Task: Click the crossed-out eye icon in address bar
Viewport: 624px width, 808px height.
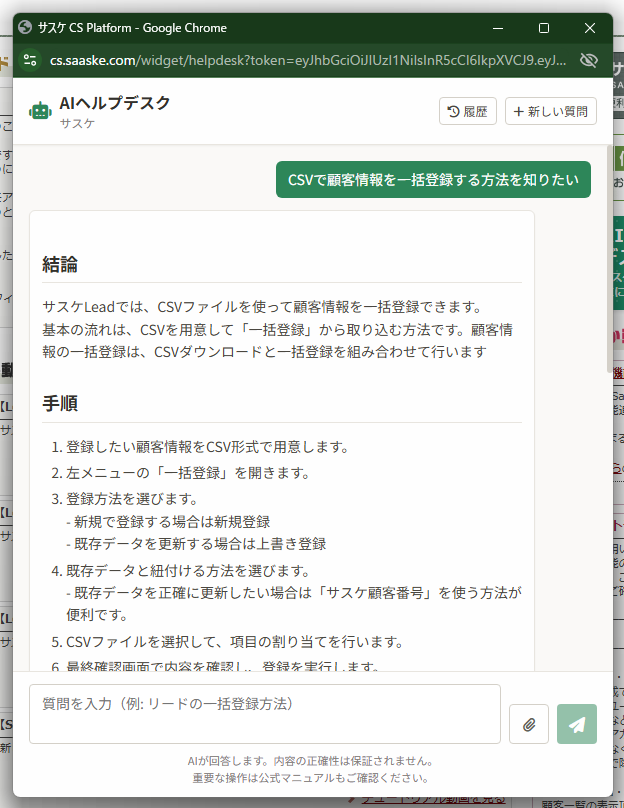Action: coord(588,60)
